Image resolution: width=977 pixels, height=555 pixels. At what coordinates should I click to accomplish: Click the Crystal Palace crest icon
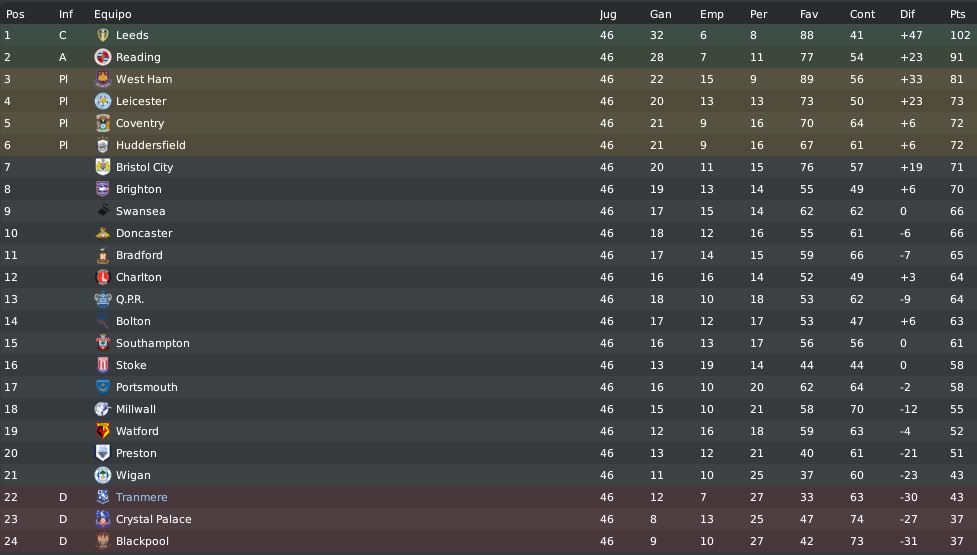(103, 519)
